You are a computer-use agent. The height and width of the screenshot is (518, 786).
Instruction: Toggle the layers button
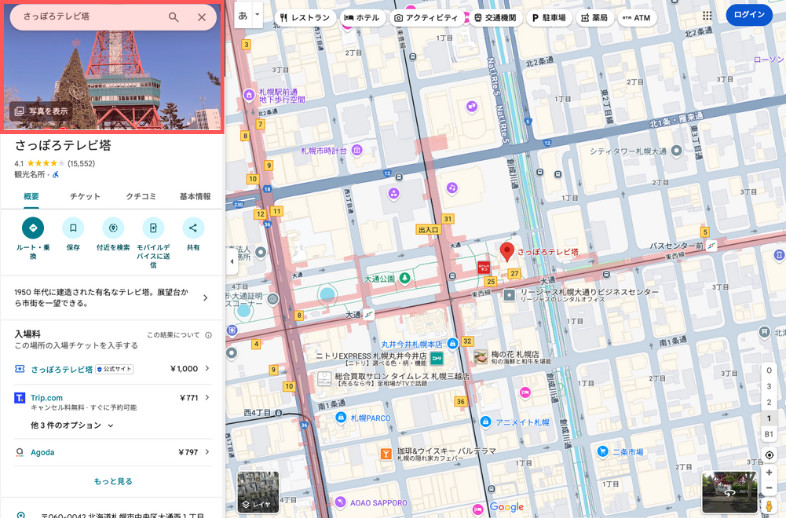click(257, 491)
